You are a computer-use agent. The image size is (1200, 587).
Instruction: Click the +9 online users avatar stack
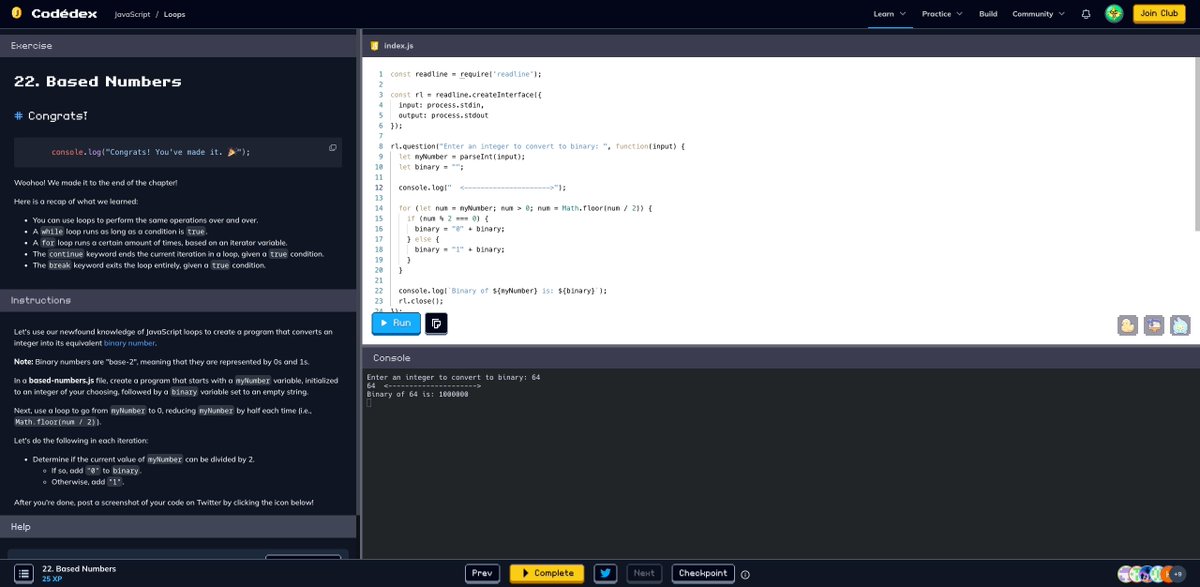click(1178, 574)
